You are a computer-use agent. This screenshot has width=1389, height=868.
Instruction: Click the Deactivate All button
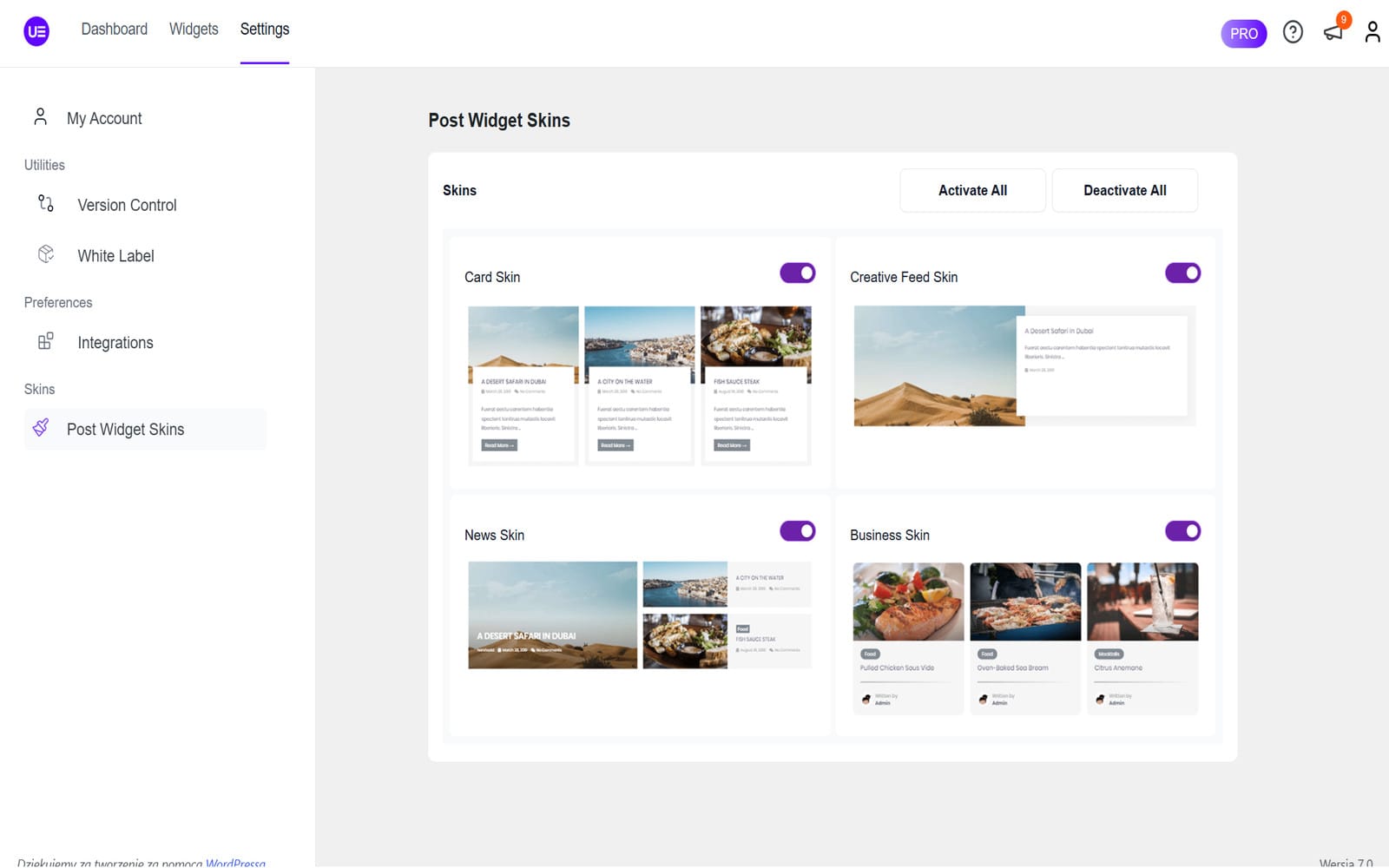[1124, 190]
